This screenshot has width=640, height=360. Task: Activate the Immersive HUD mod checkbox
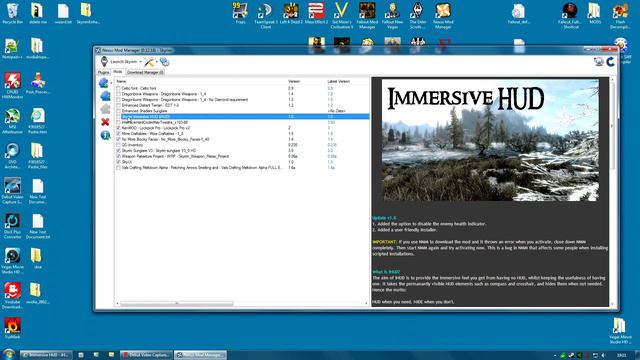click(x=118, y=117)
